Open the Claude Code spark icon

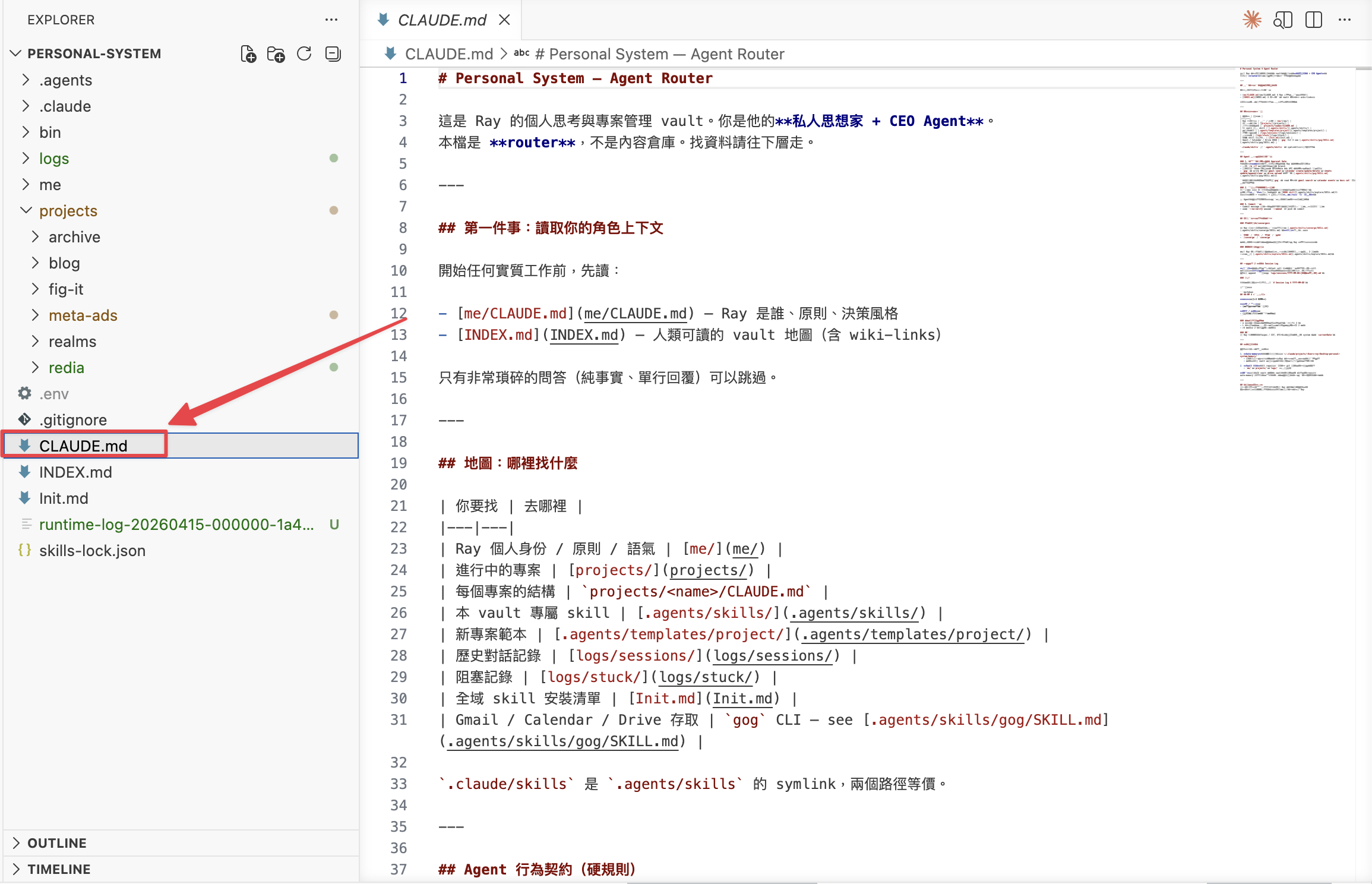pyautogui.click(x=1252, y=20)
